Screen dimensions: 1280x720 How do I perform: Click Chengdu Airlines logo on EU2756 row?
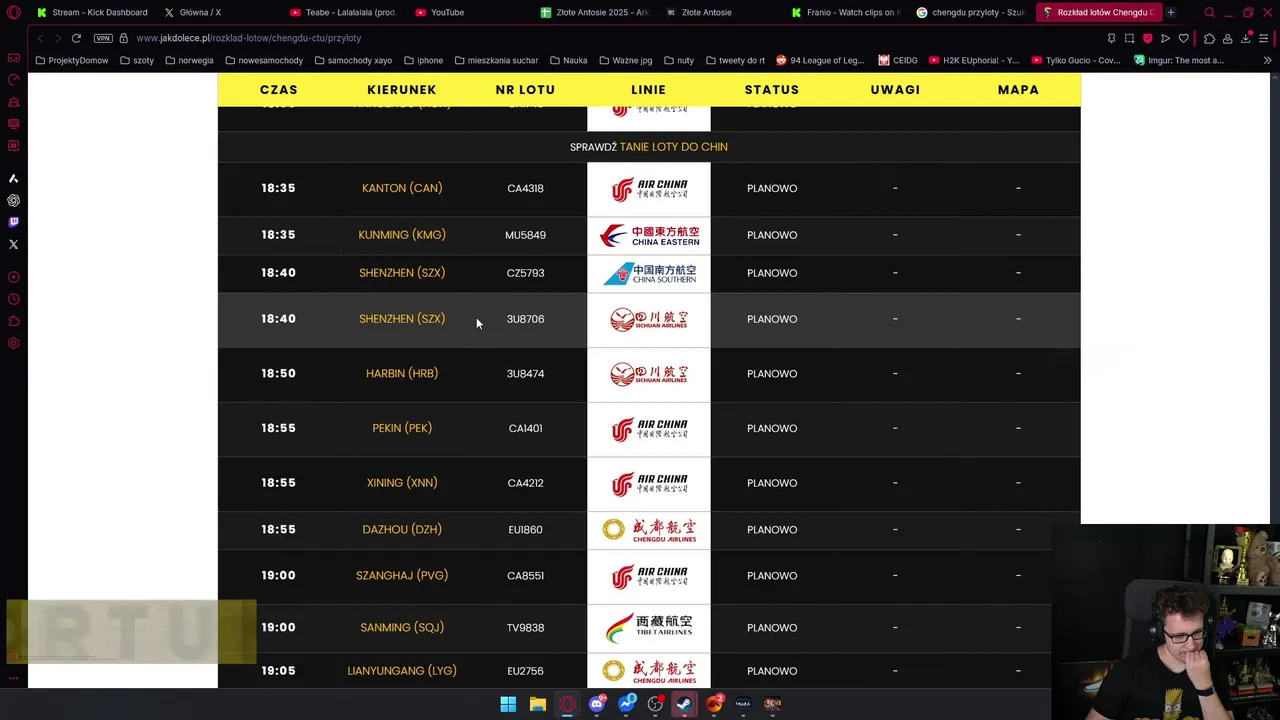[x=649, y=671]
